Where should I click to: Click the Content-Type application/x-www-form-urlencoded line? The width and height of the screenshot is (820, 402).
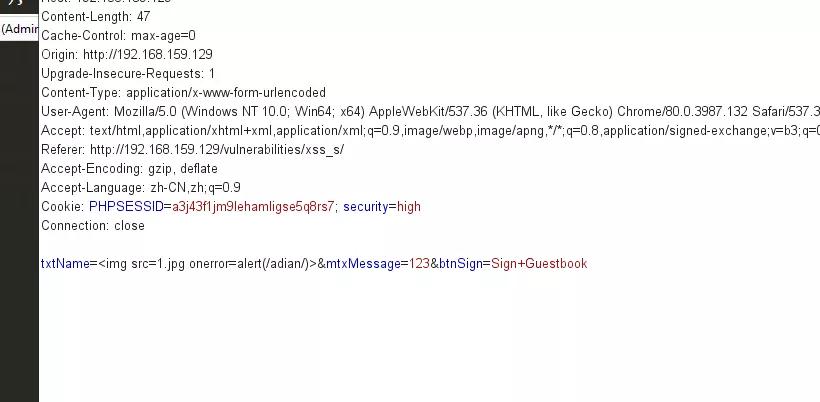pos(184,93)
